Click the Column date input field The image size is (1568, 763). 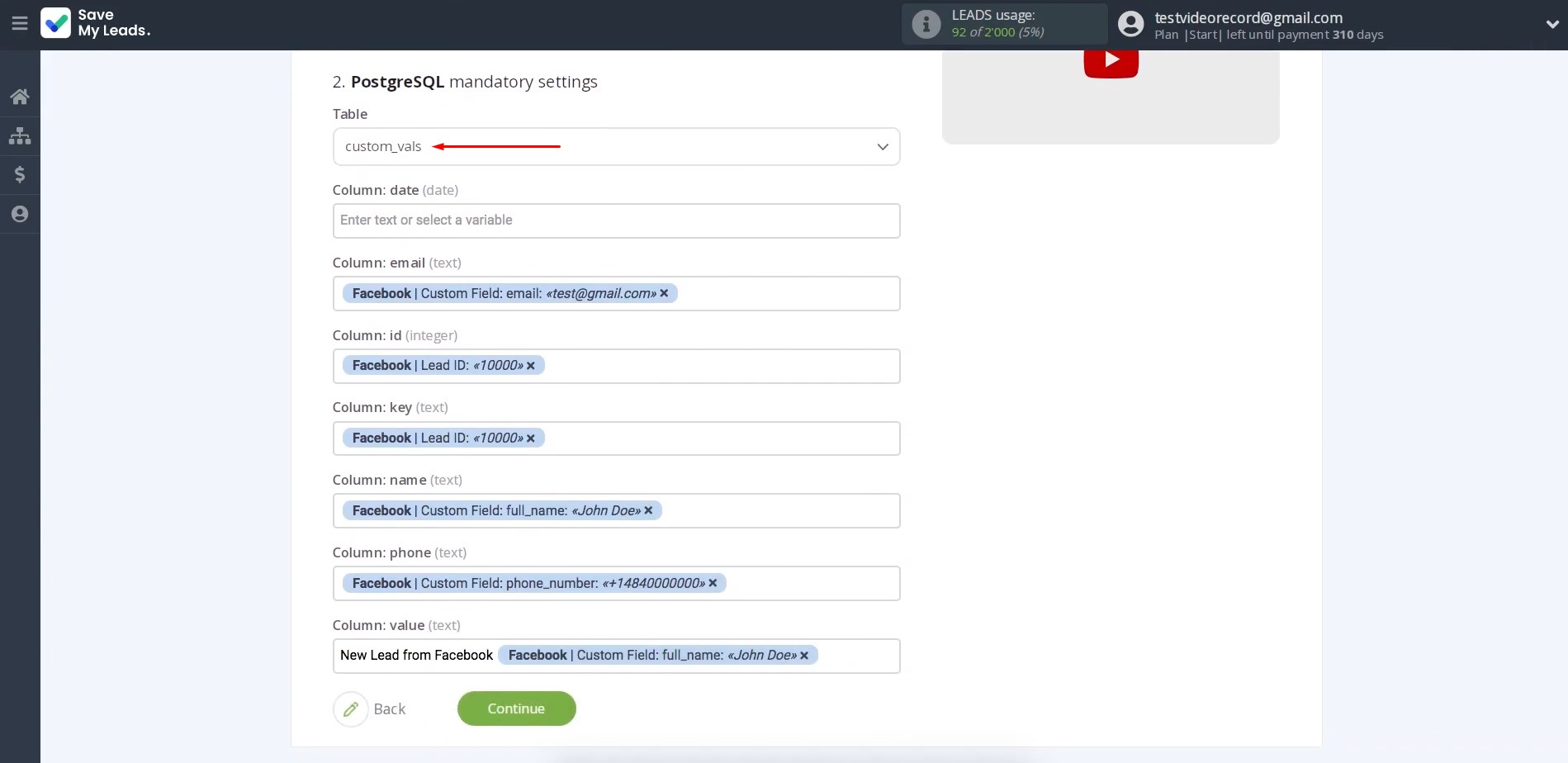tap(616, 220)
